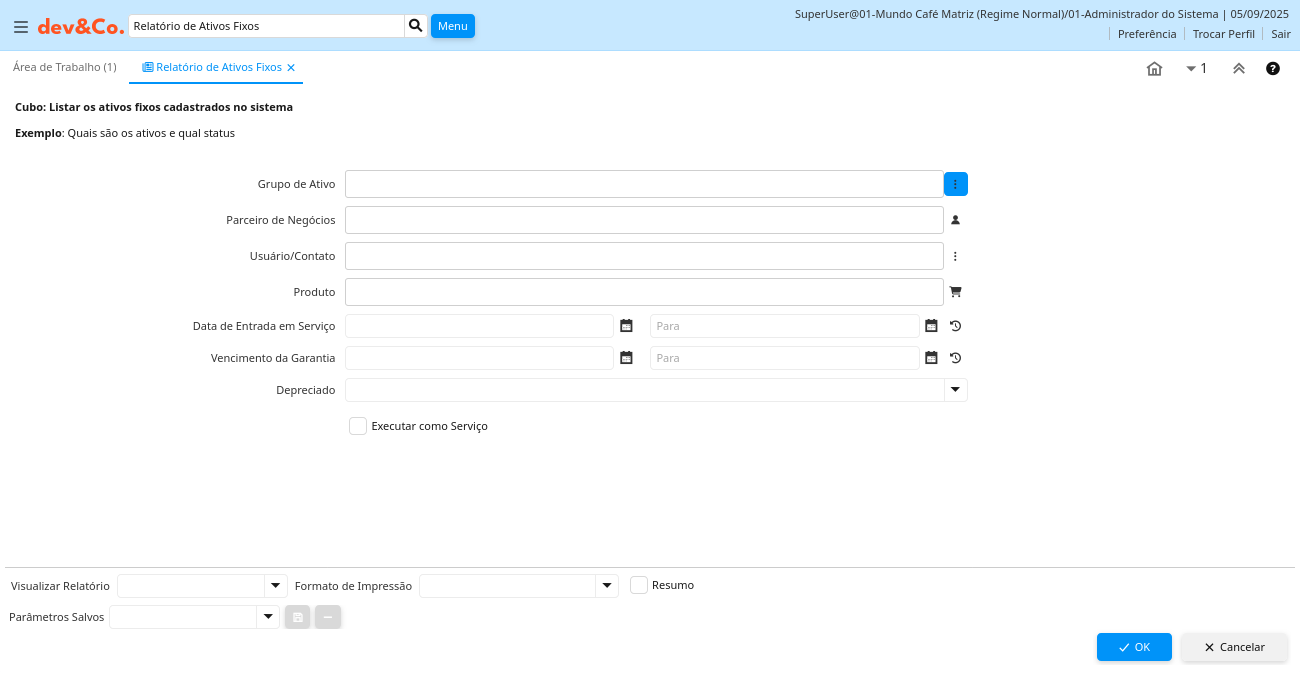Click the Parceiro de Negócios person icon

955,220
